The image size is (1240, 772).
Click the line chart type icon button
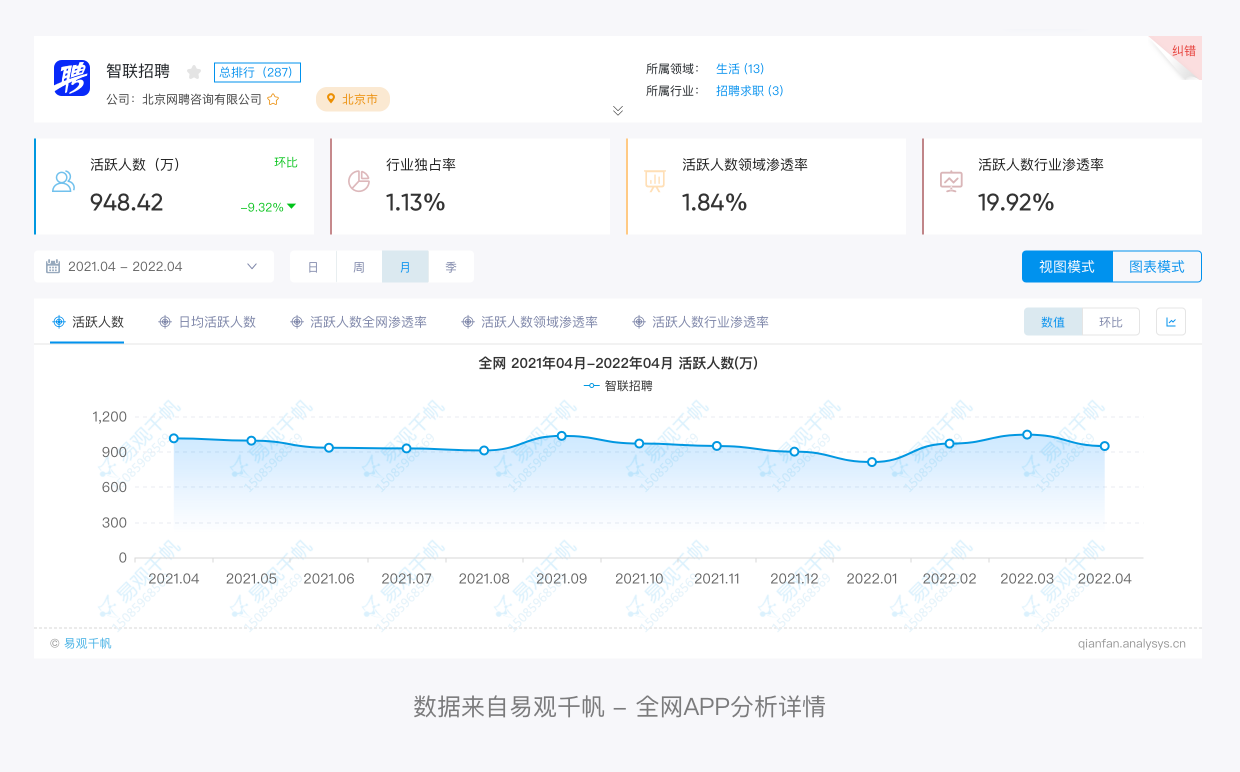(1171, 322)
